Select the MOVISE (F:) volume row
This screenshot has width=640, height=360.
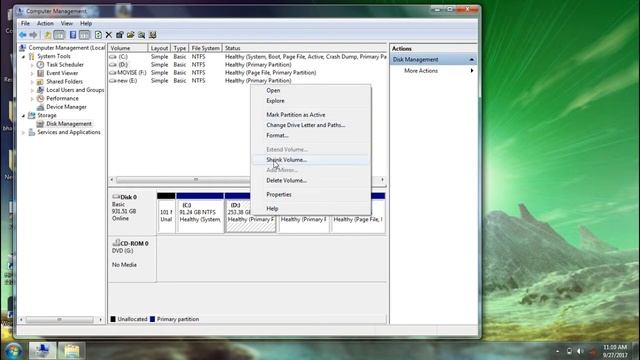click(x=247, y=73)
